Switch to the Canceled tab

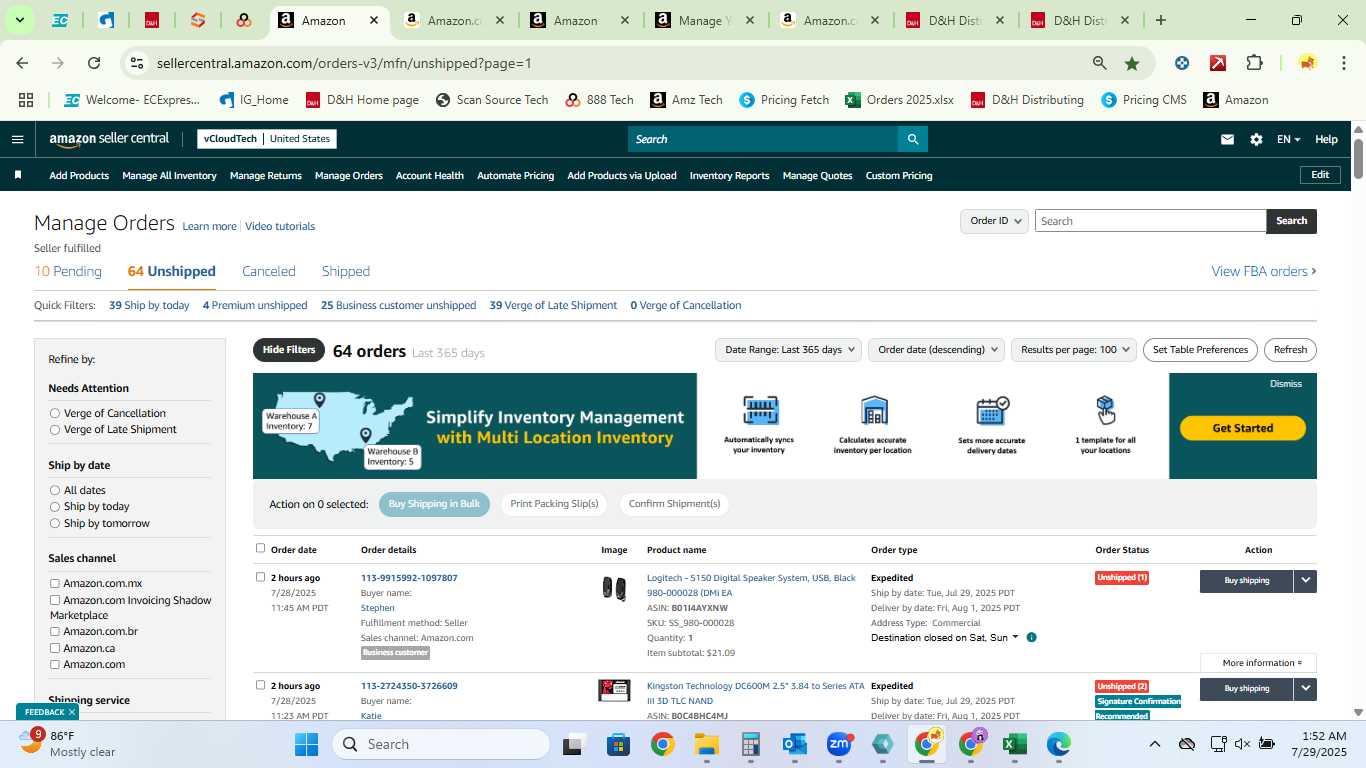click(x=269, y=271)
